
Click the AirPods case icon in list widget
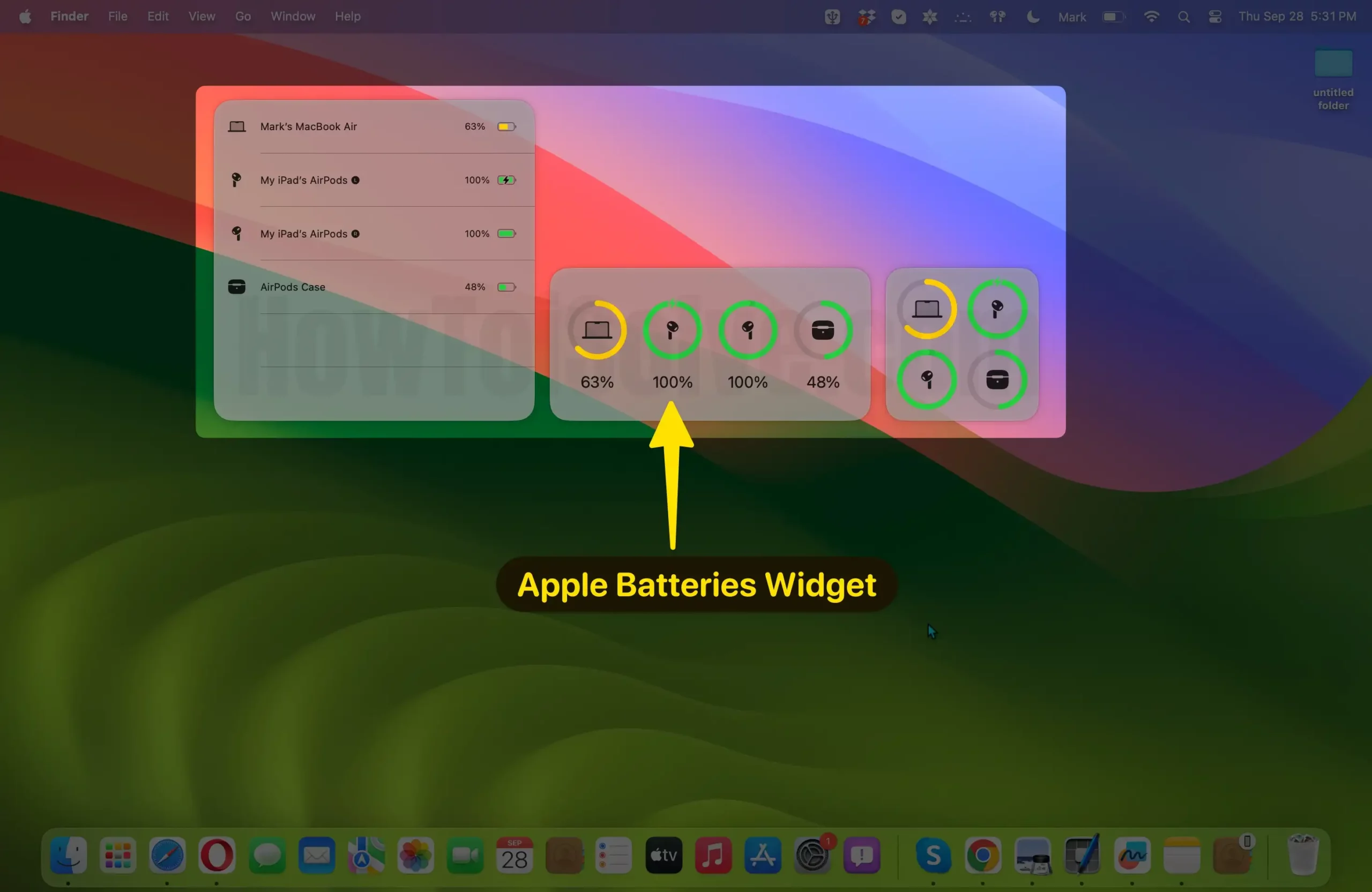coord(236,287)
